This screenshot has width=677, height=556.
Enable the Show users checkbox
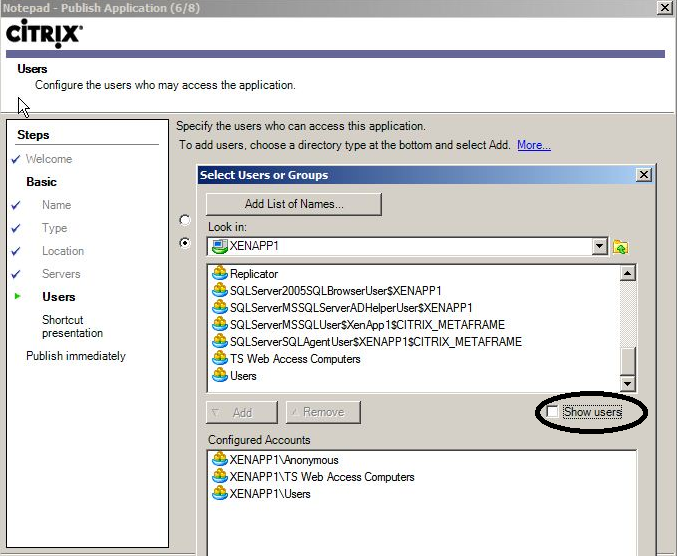click(552, 411)
